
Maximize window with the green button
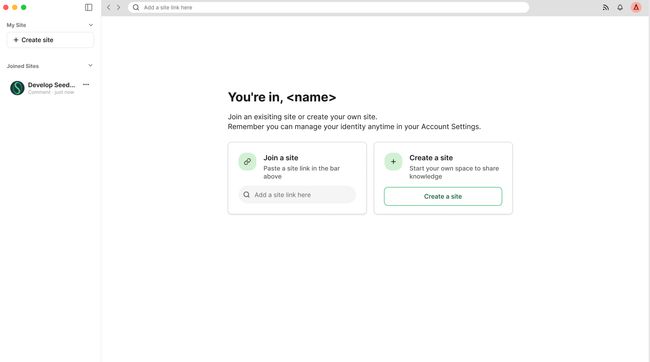click(24, 7)
